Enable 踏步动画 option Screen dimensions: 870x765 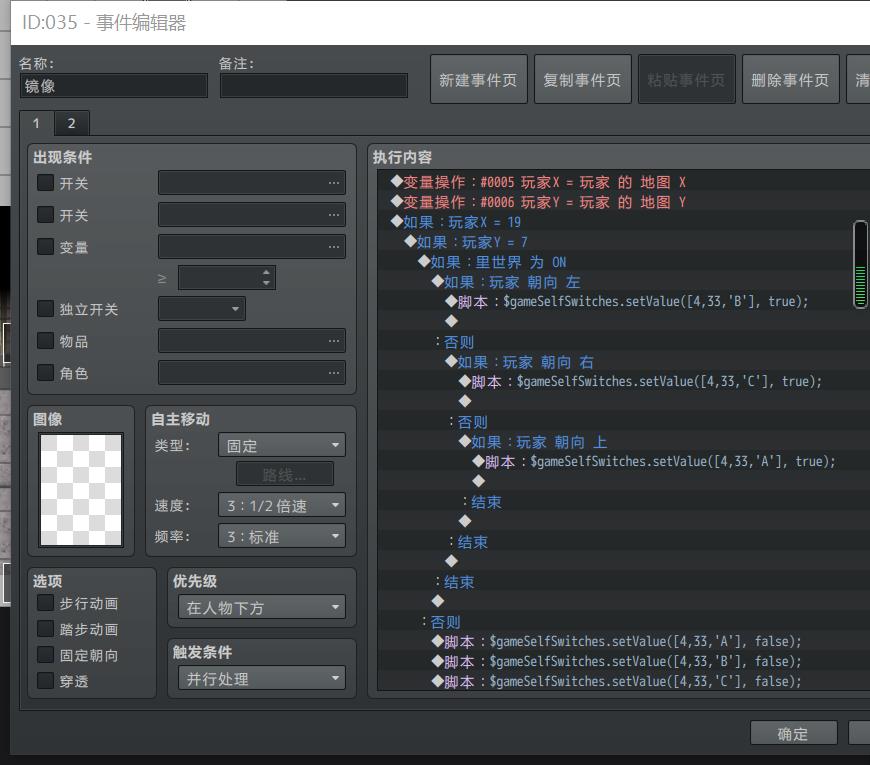click(x=45, y=629)
